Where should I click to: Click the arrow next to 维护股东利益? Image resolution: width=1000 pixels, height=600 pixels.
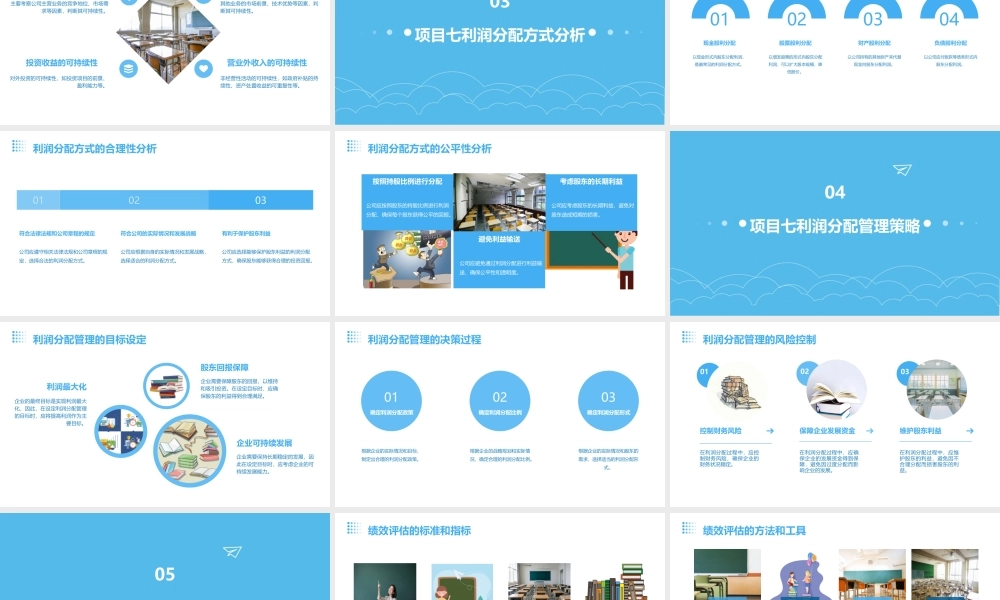[969, 431]
